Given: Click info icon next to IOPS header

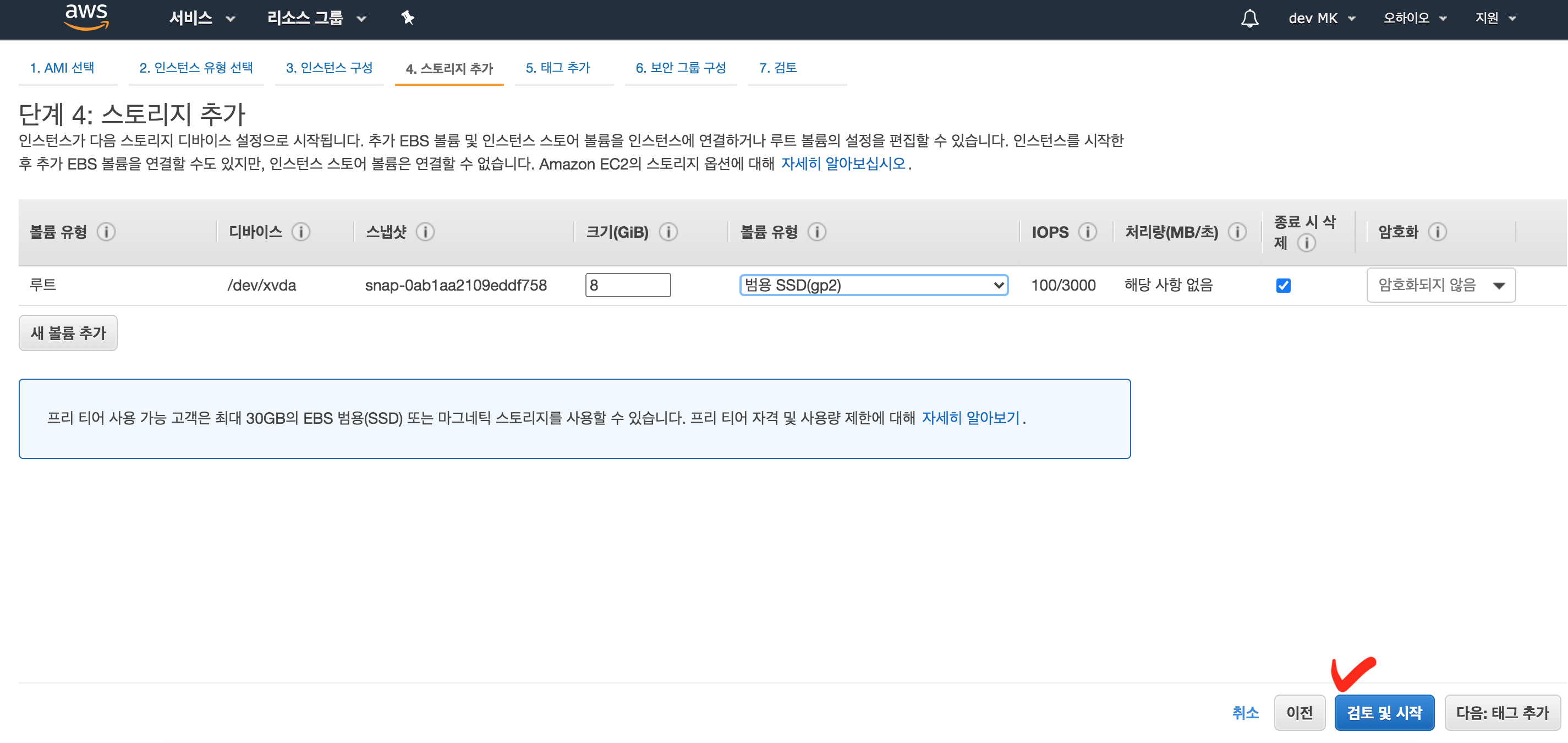Looking at the screenshot, I should (x=1087, y=232).
